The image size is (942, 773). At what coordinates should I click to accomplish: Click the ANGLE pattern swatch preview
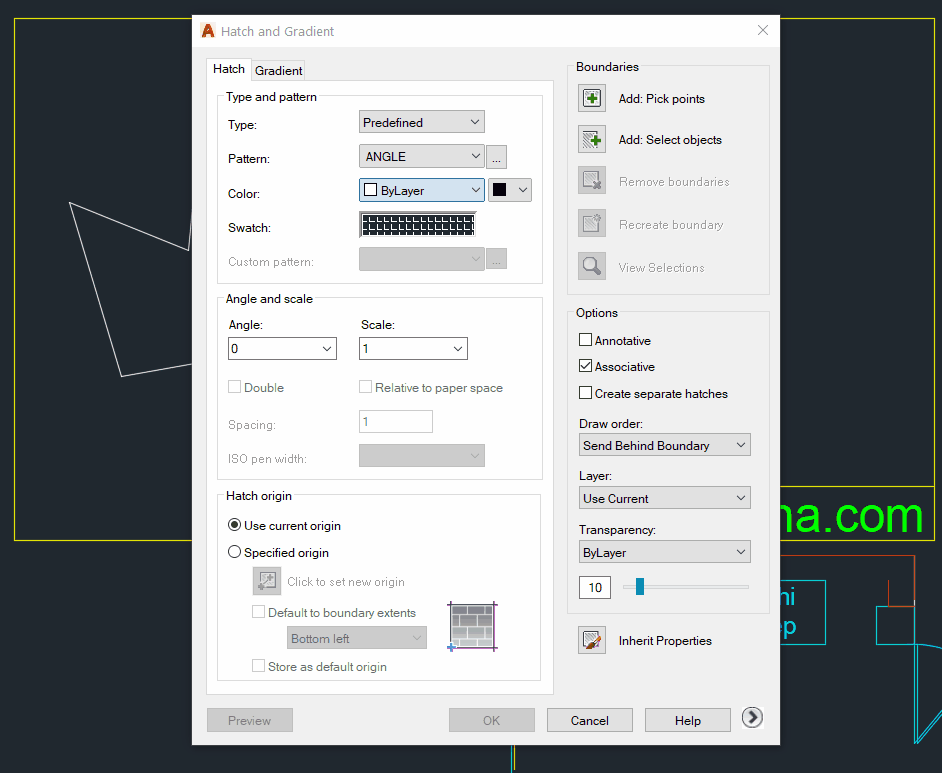click(418, 225)
